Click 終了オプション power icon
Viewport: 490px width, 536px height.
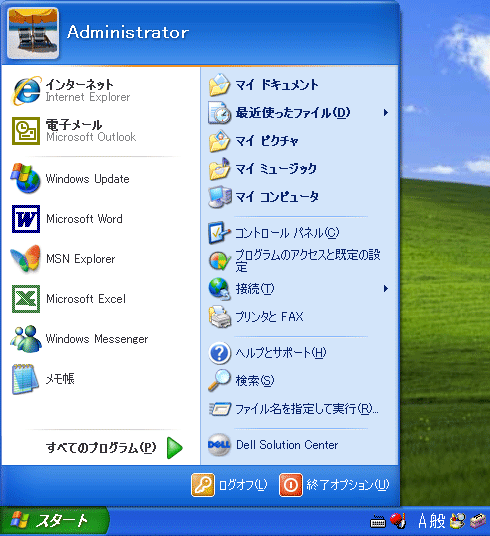(x=291, y=484)
